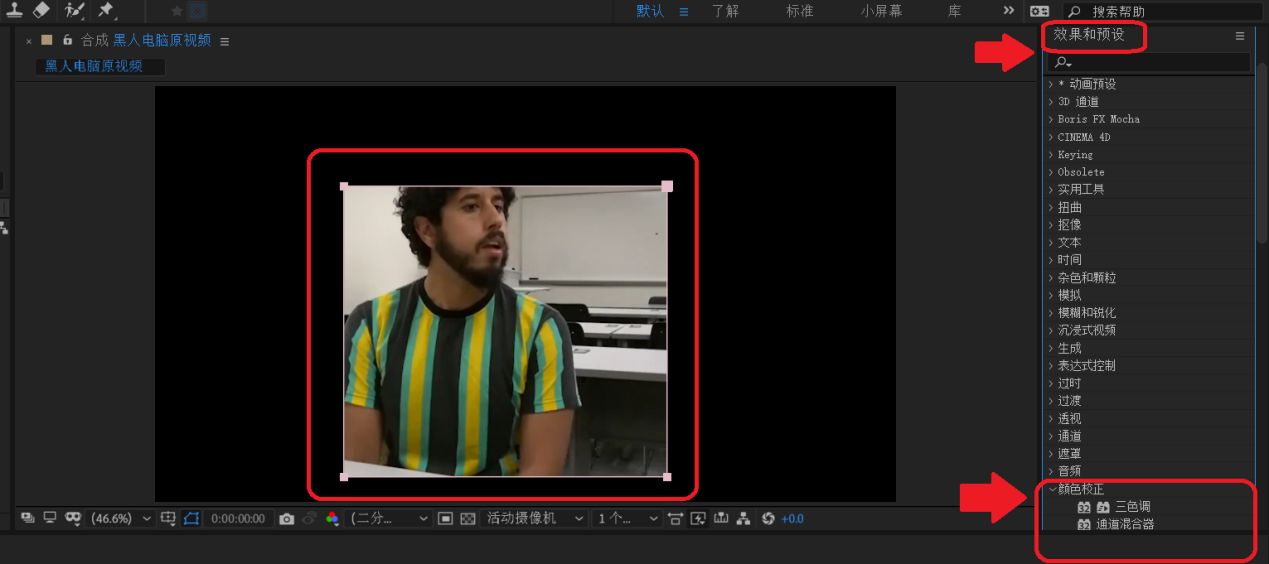Open the 46.6% magnification dropdown
Screen dimensions: 1269x564
[x=120, y=519]
